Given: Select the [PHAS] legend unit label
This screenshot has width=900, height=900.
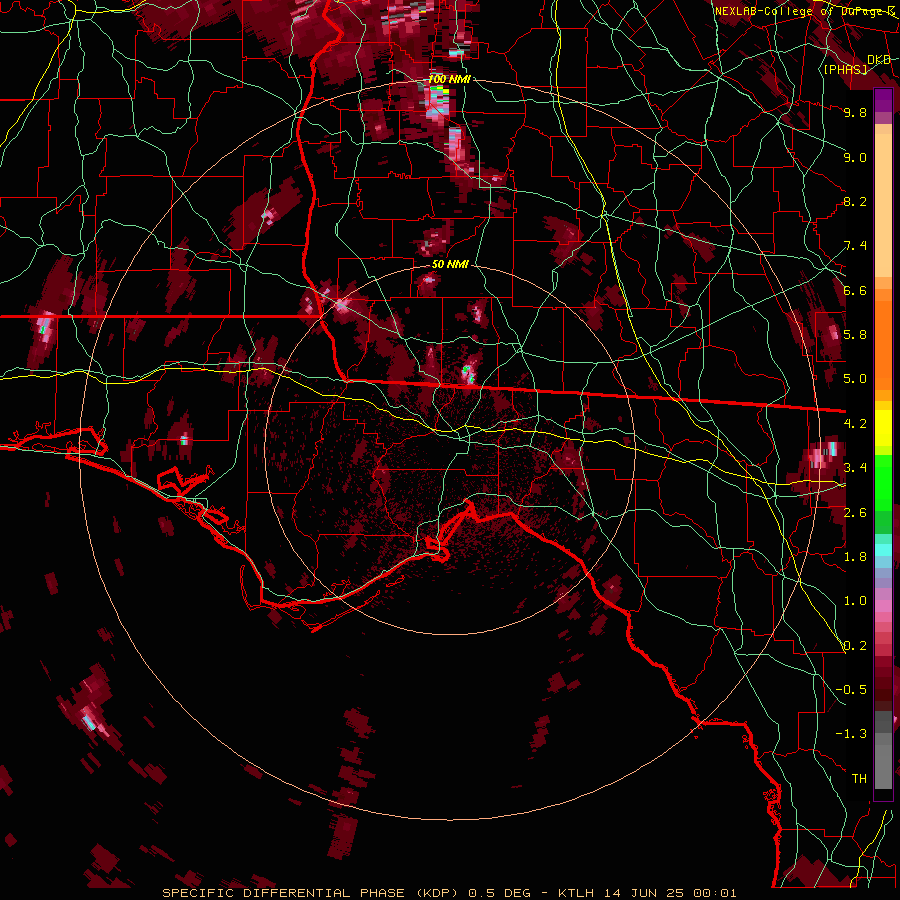Looking at the screenshot, I should 845,70.
